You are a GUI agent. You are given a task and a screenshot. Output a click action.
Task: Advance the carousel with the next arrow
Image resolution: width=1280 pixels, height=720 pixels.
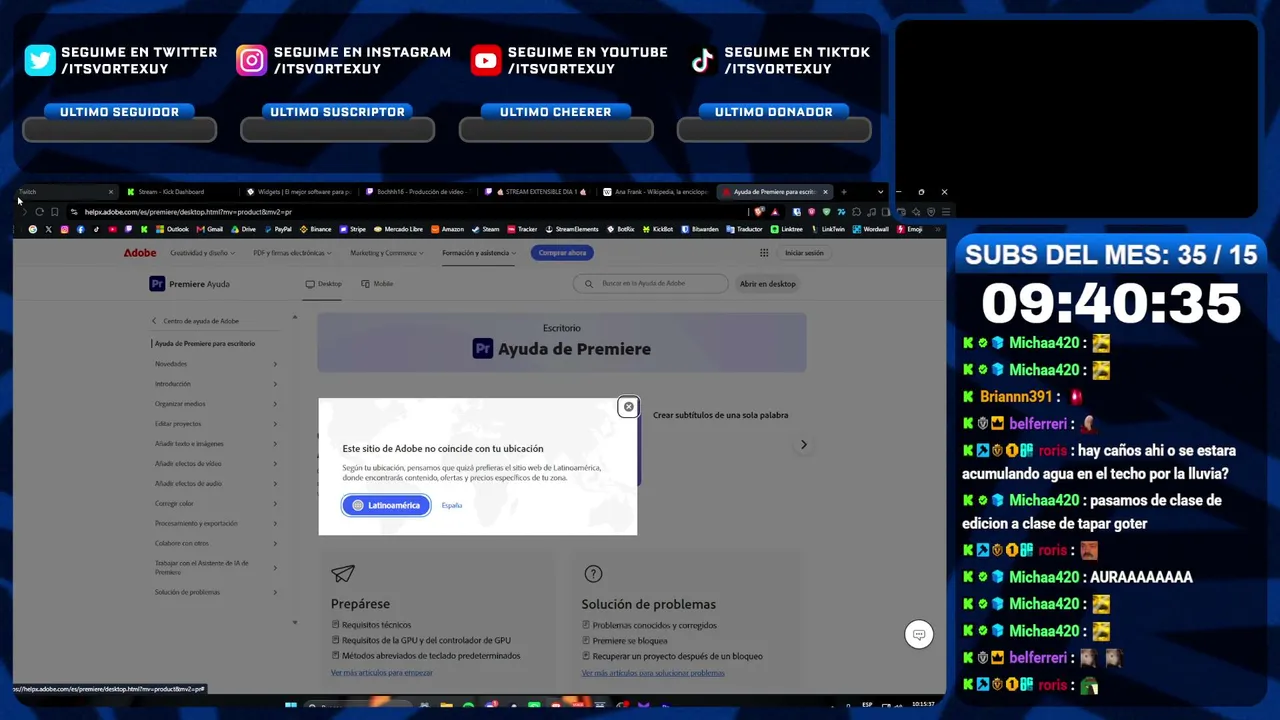point(803,445)
